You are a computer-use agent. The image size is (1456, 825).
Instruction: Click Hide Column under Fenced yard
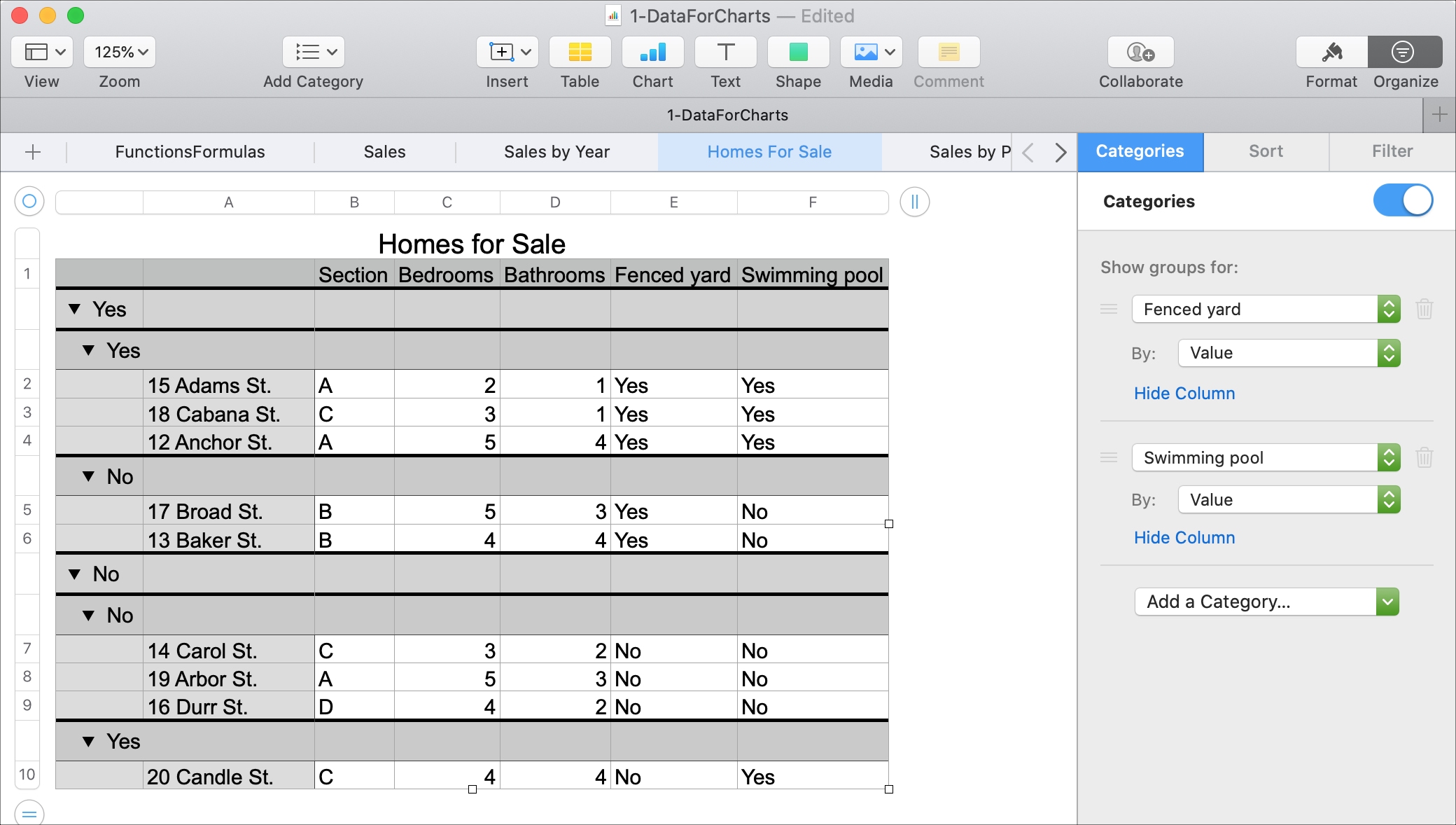1183,392
